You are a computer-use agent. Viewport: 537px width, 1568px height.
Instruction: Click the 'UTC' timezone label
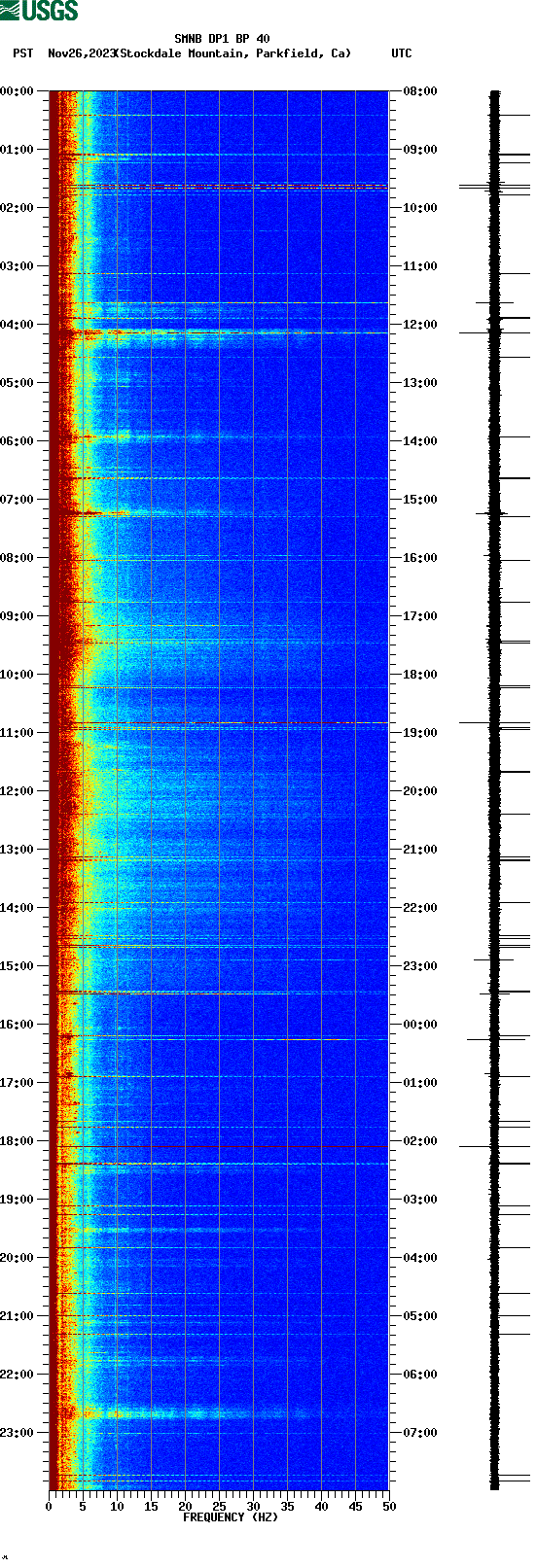click(402, 53)
